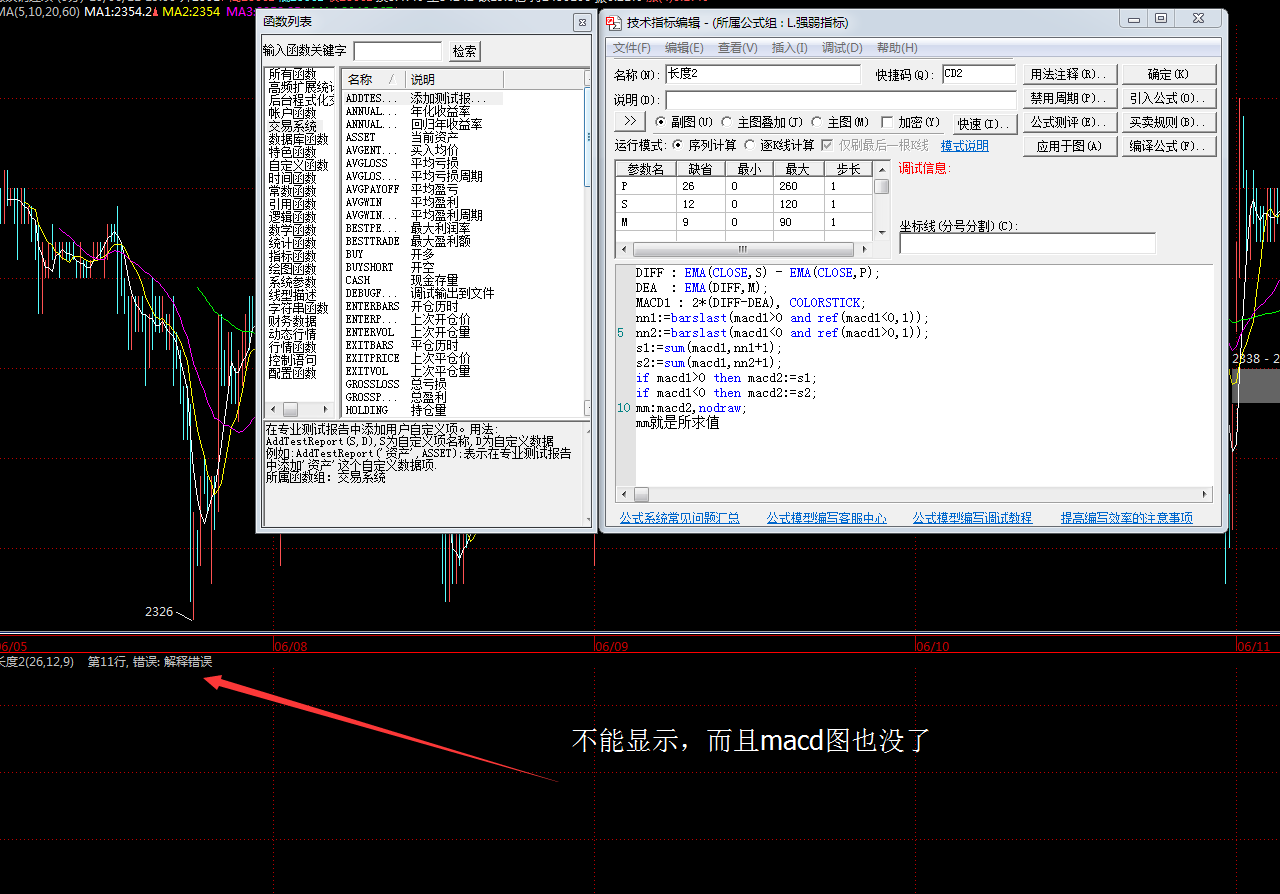The width and height of the screenshot is (1280, 894).
Task: Click the 名称 input field
Action: click(762, 74)
